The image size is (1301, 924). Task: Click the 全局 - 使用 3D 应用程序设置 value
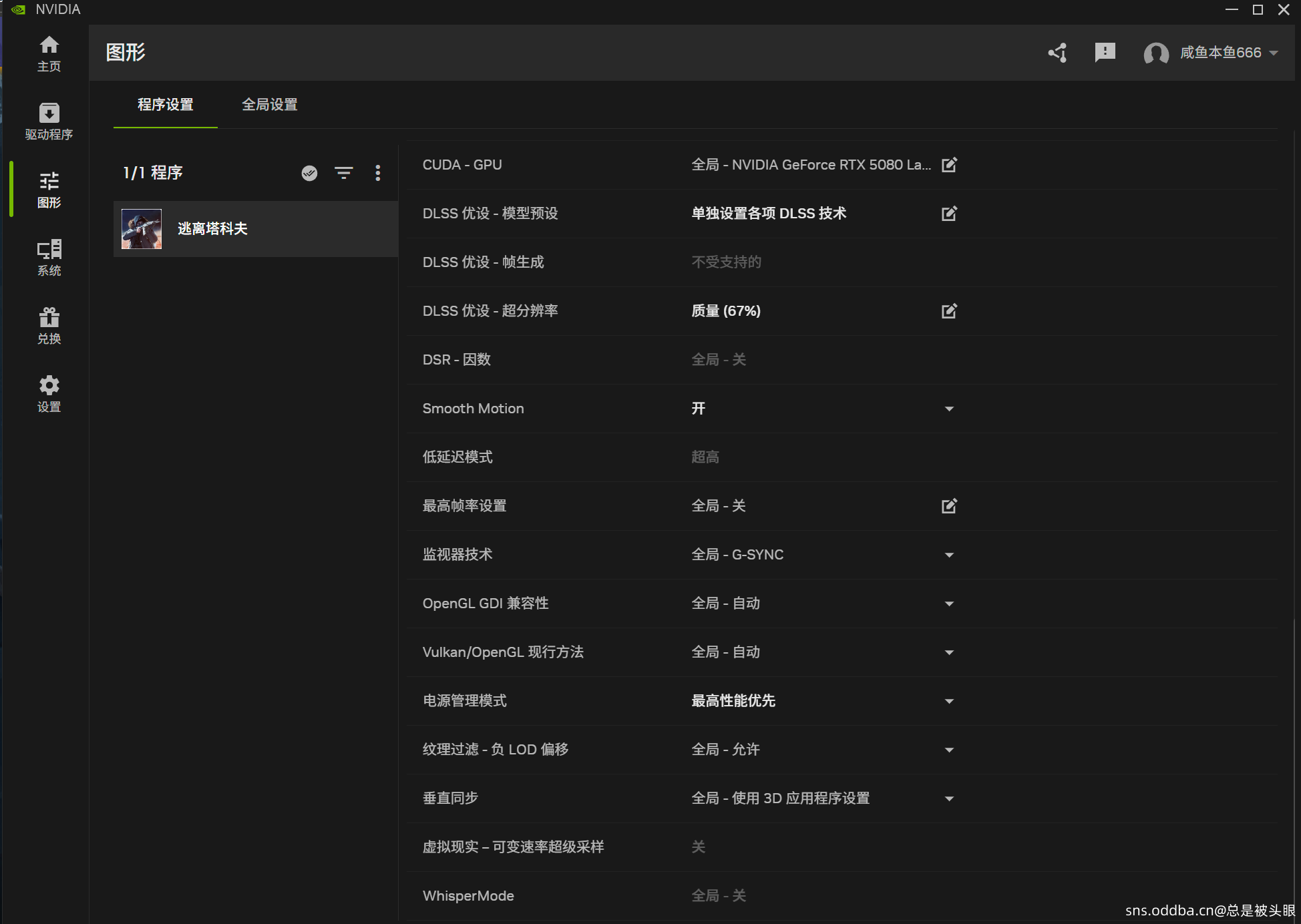[x=780, y=798]
